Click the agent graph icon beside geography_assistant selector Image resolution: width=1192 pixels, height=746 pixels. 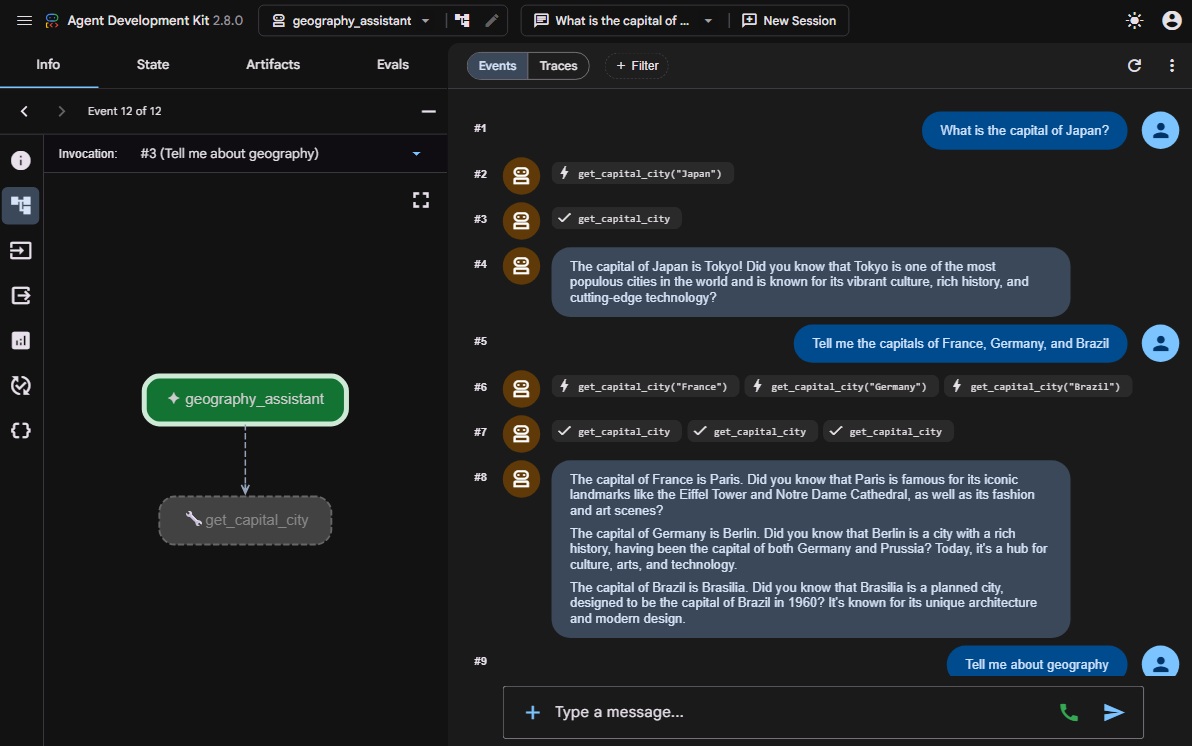click(x=462, y=21)
